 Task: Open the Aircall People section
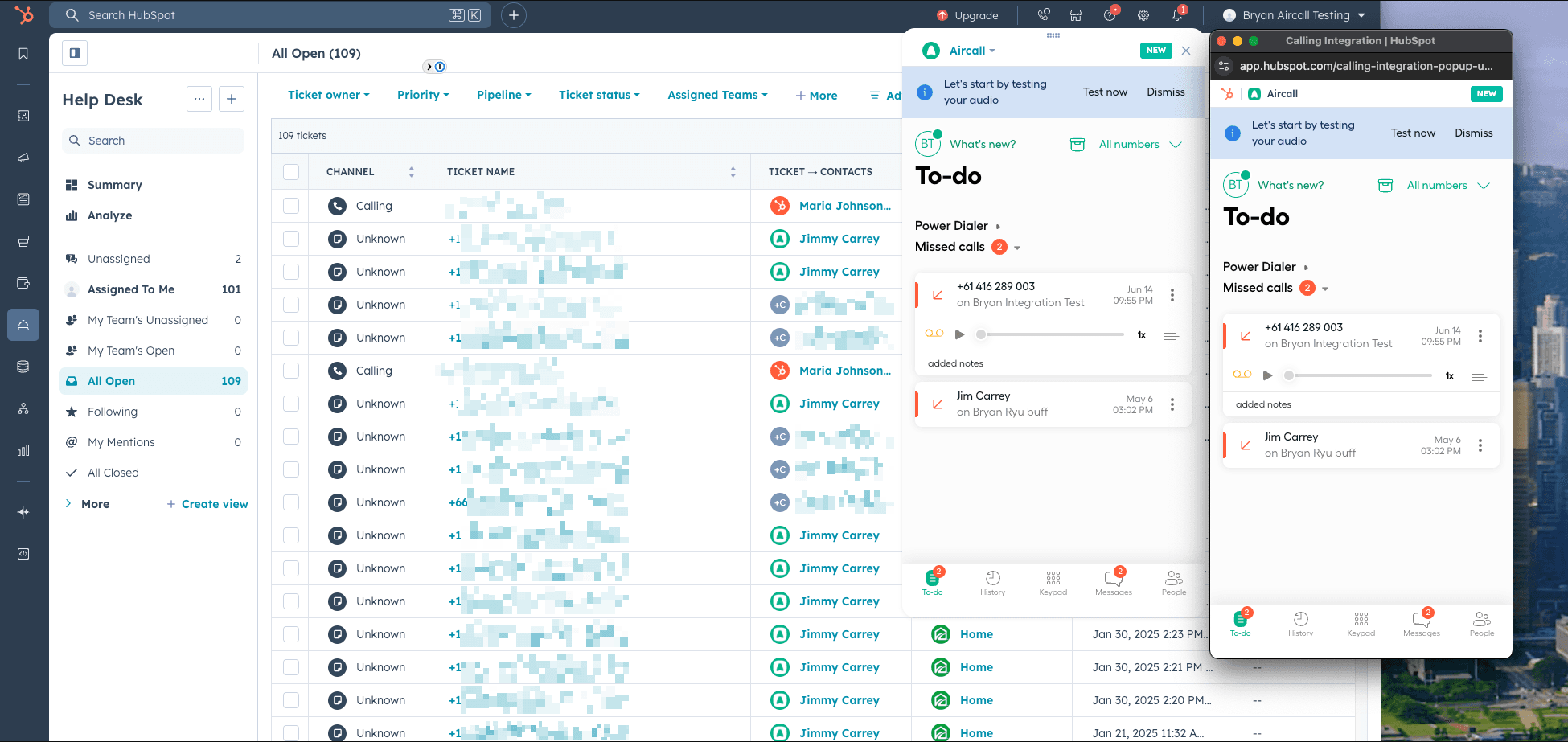[x=1174, y=581]
